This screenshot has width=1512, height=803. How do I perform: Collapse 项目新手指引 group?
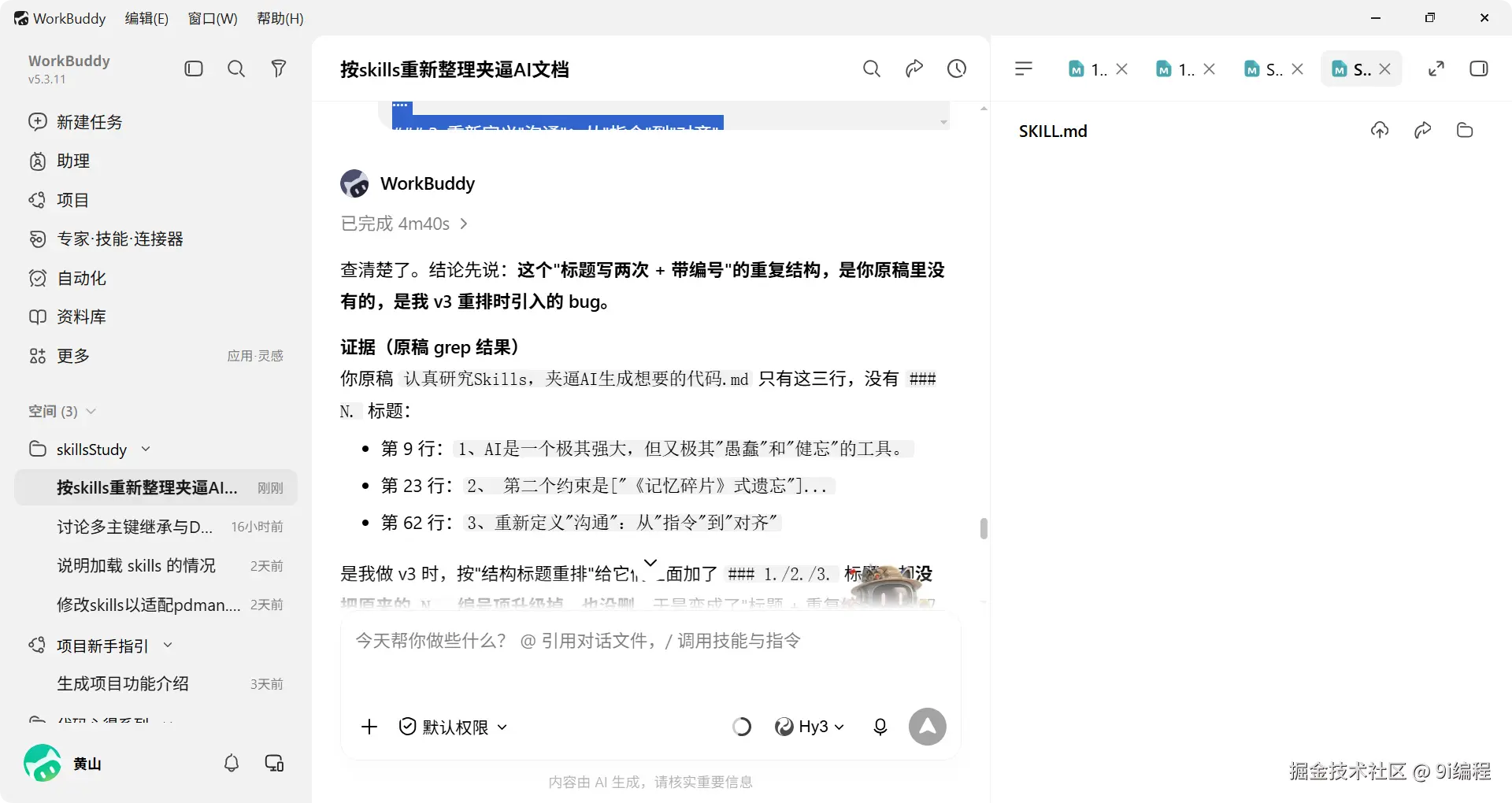tap(168, 646)
